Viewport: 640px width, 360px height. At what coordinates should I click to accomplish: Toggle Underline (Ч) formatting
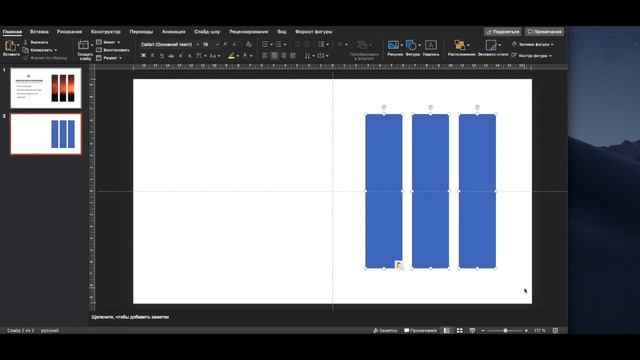(162, 56)
